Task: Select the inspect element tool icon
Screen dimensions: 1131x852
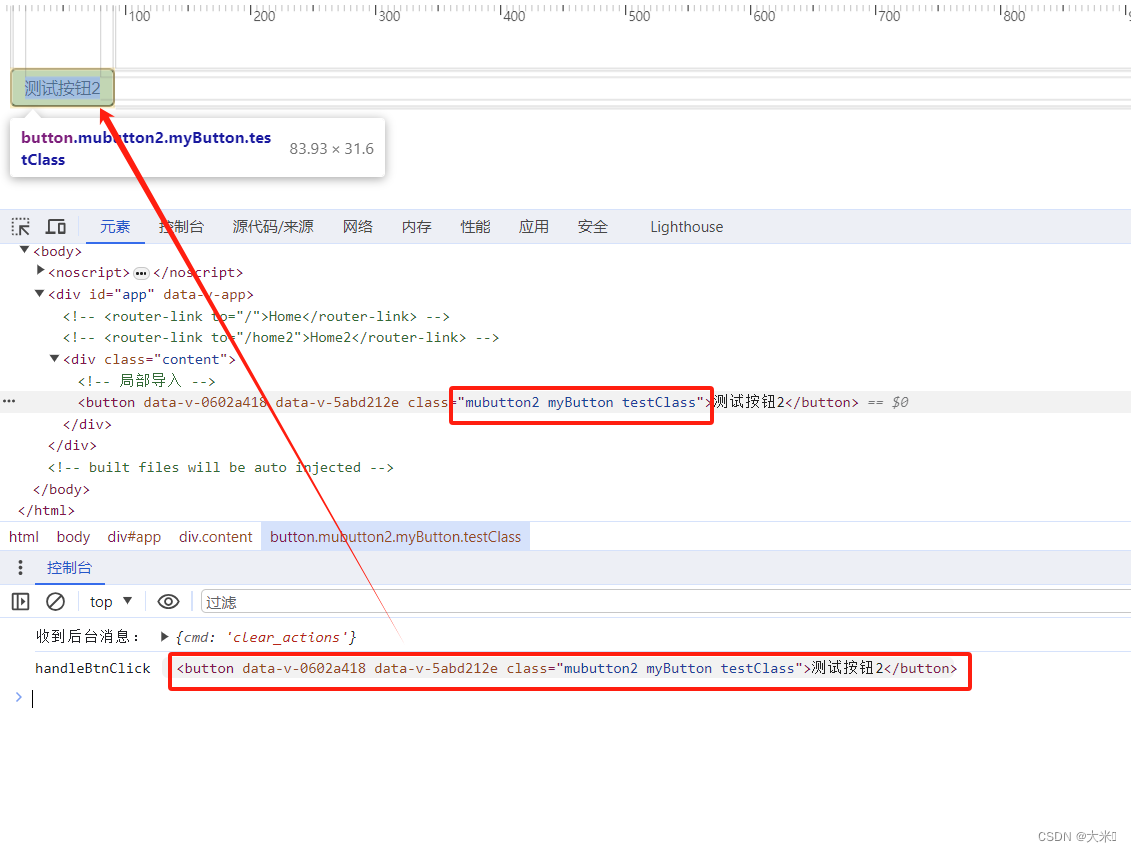Action: (x=20, y=226)
